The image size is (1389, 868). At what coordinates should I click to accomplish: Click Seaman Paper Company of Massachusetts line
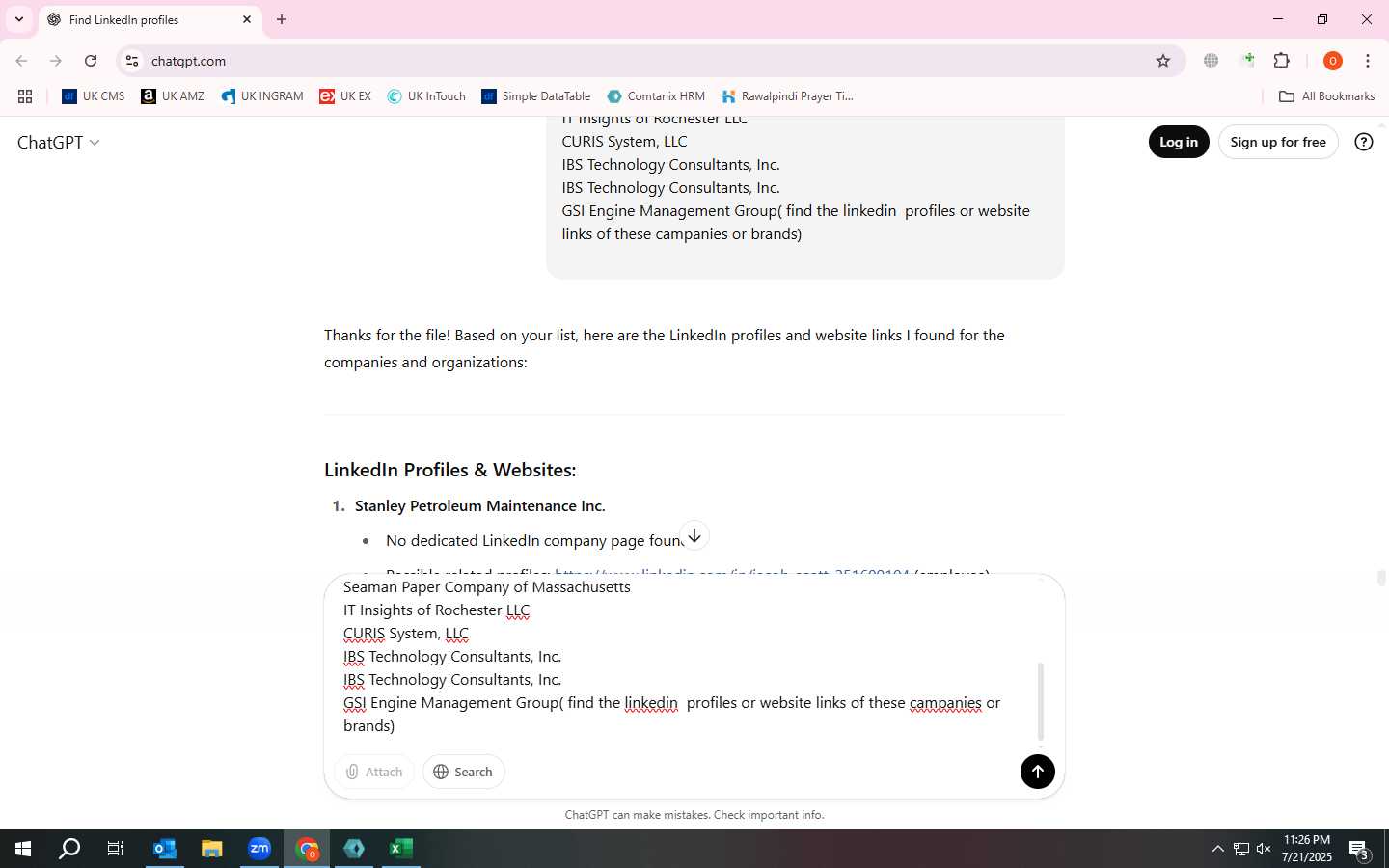tap(487, 587)
